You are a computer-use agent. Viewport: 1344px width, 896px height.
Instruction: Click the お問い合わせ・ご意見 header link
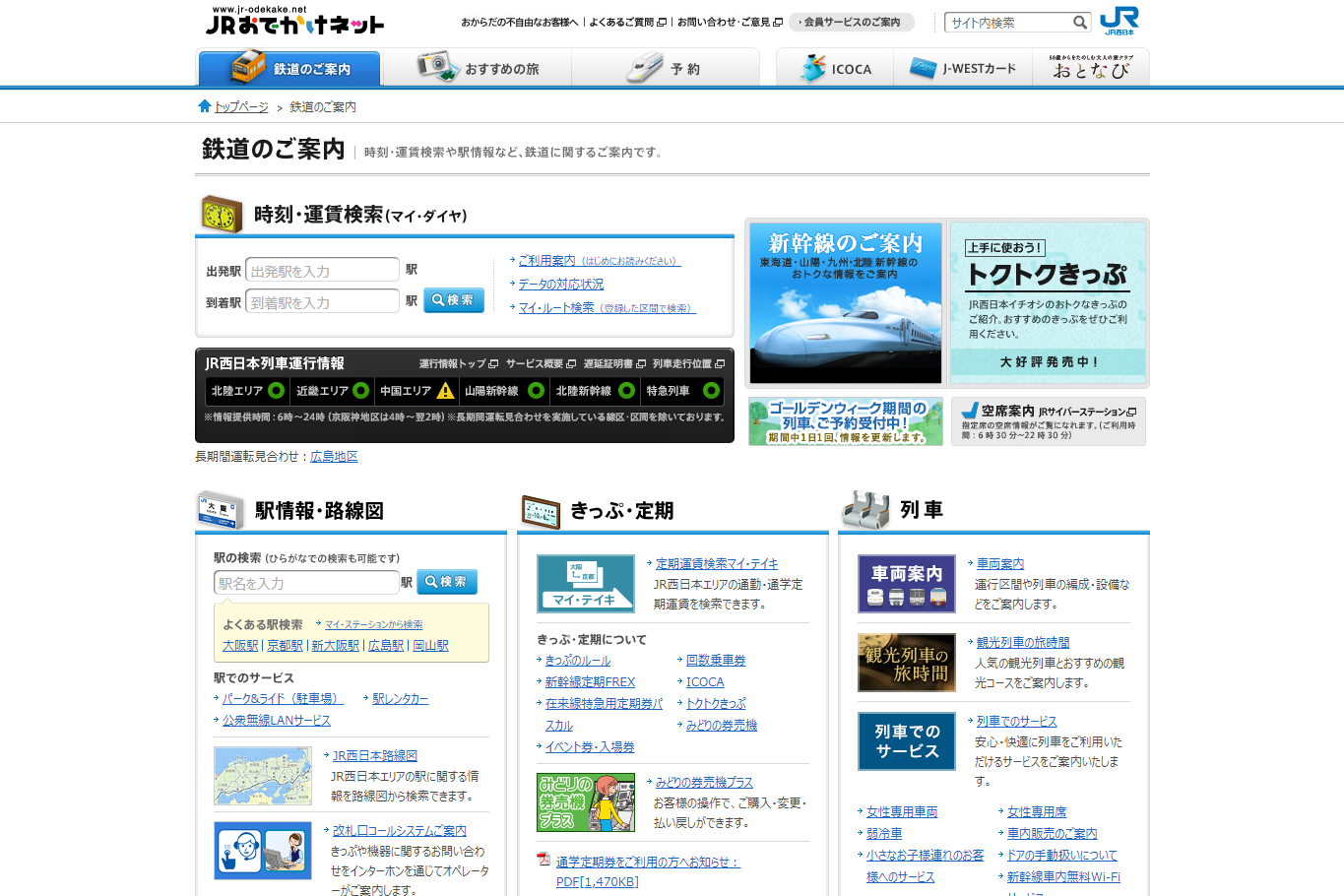coord(729,22)
